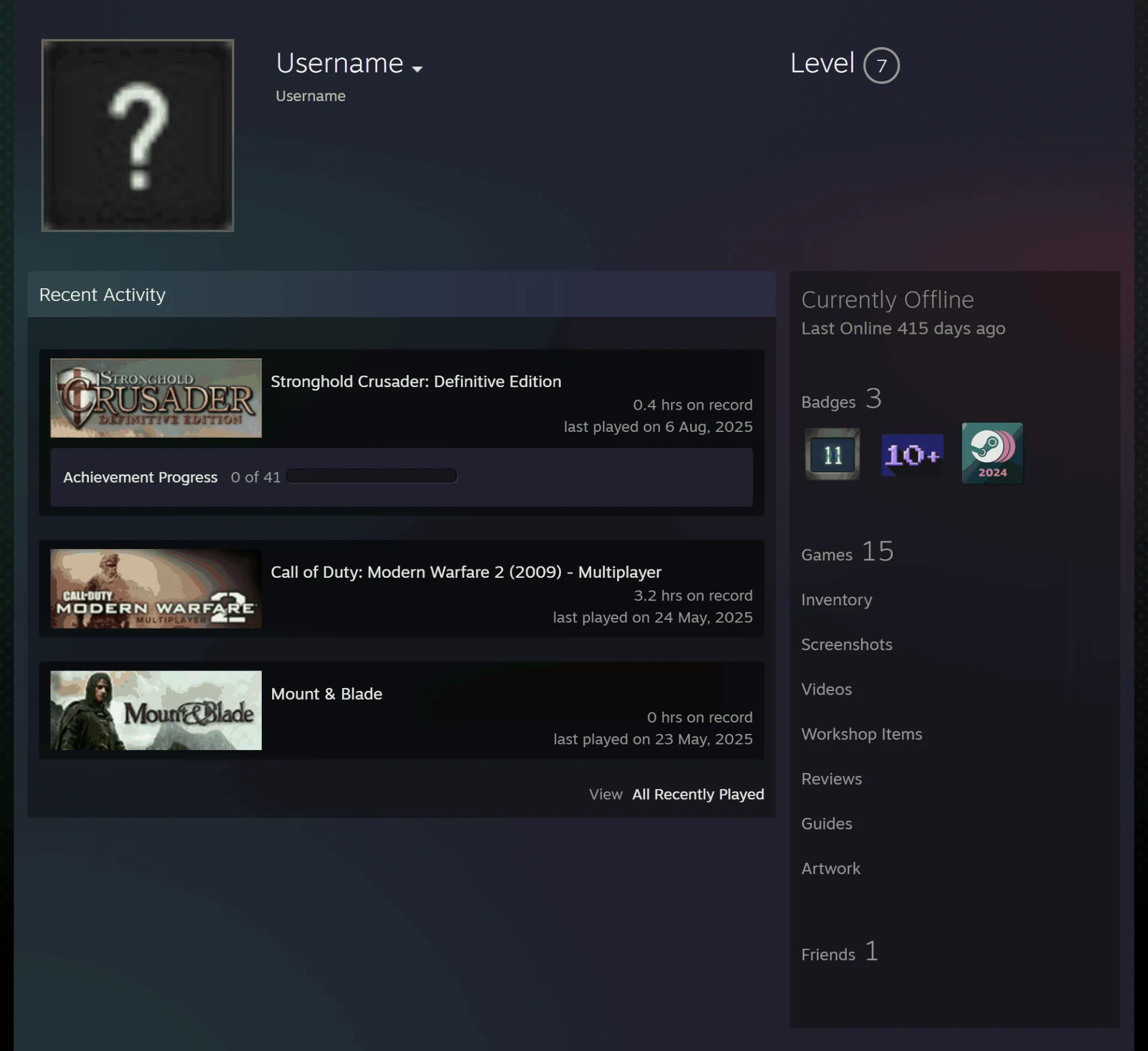Open the Modern Warfare 2 Multiplayer banner
The width and height of the screenshot is (1148, 1051).
click(156, 589)
